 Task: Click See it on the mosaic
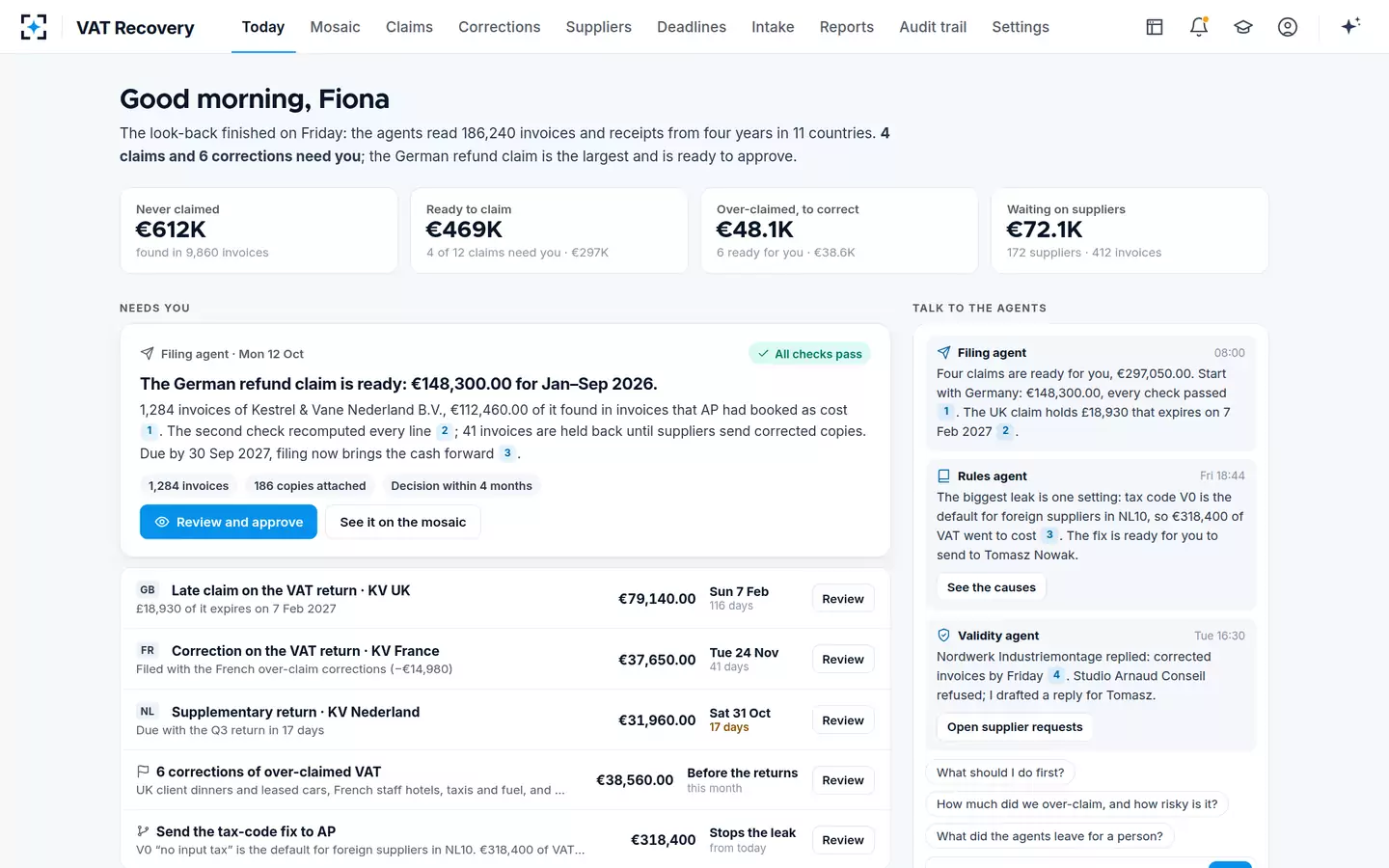click(403, 522)
